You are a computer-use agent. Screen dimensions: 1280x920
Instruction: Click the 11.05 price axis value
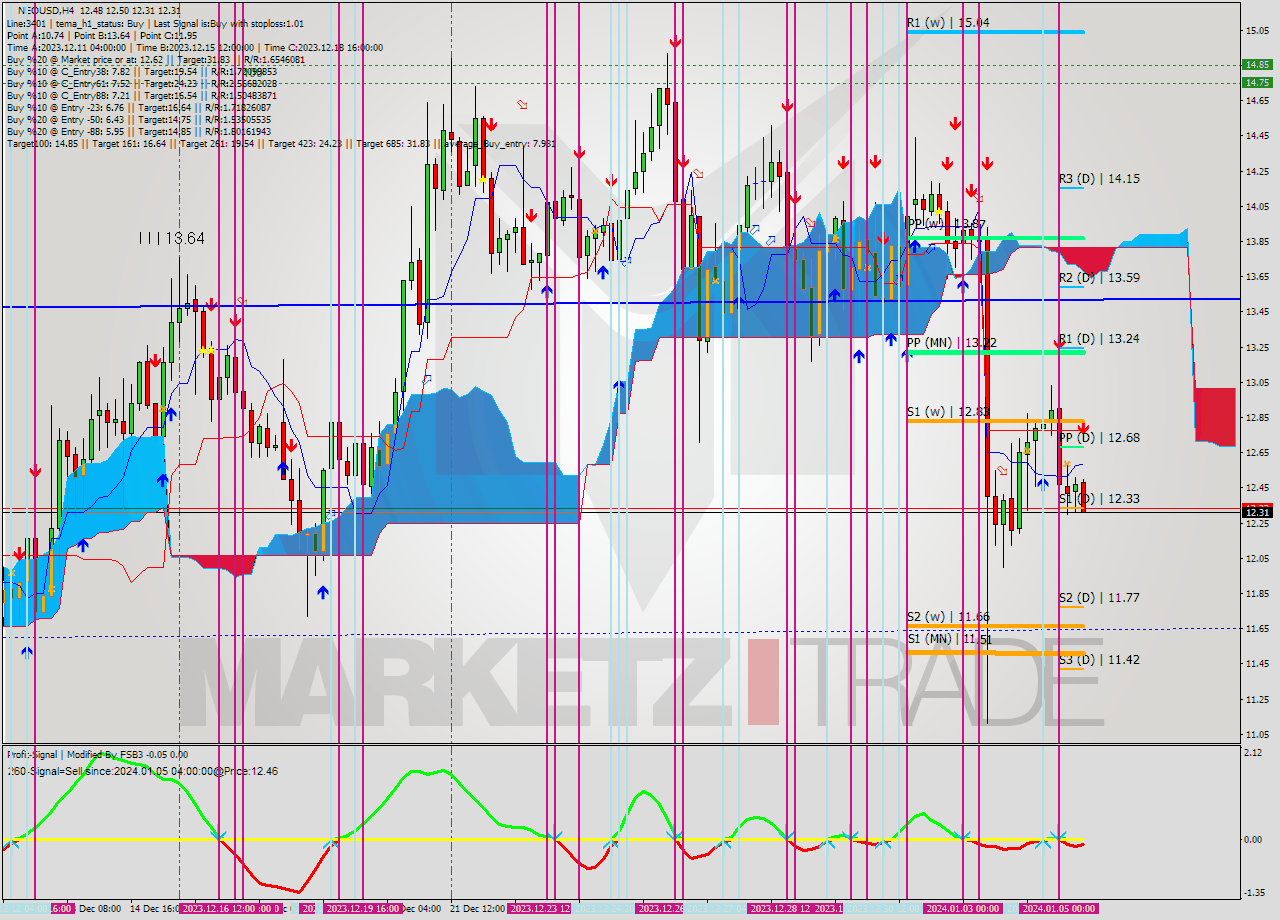tap(1256, 734)
